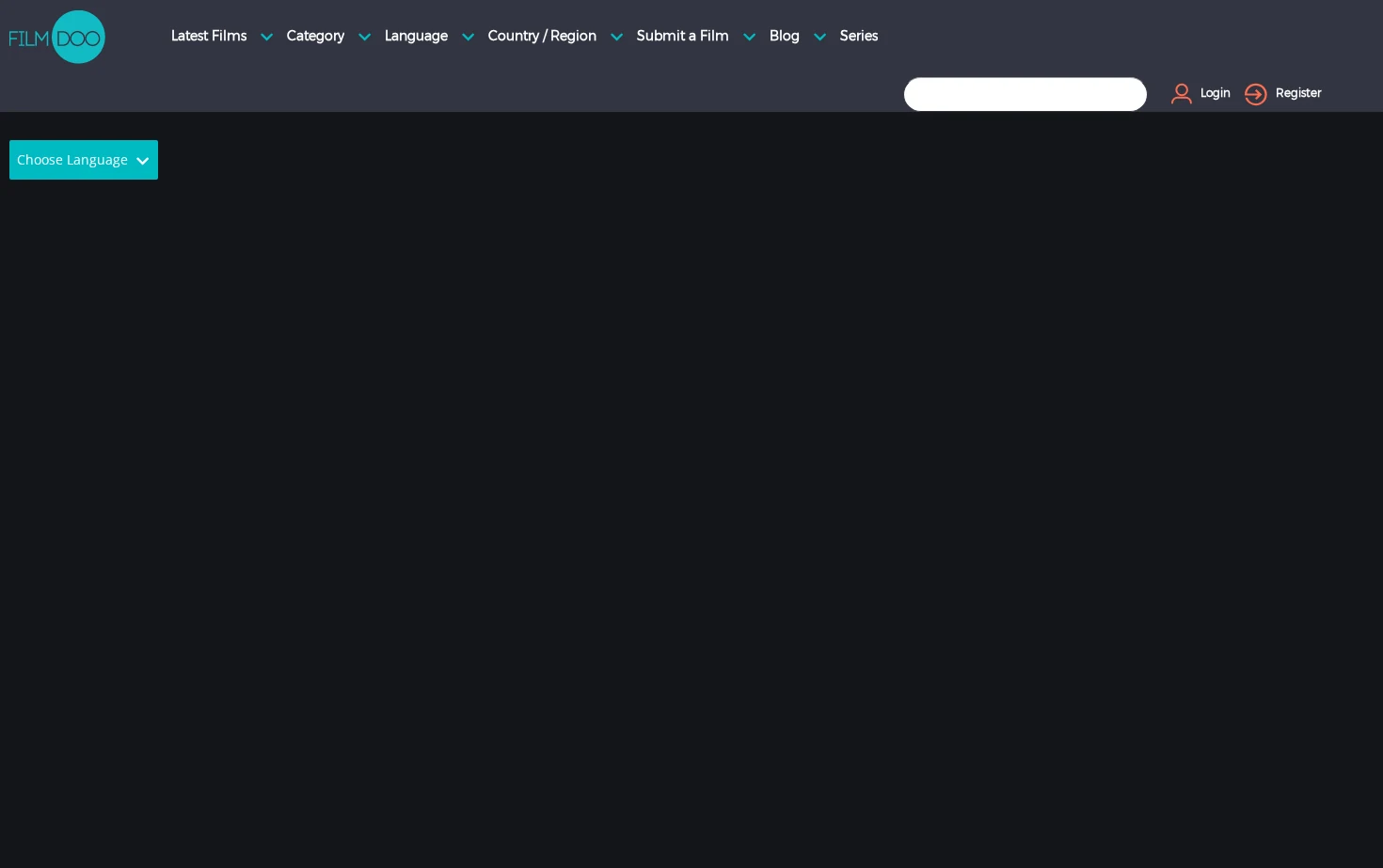1383x868 pixels.
Task: Go to the Series page
Action: (x=859, y=36)
